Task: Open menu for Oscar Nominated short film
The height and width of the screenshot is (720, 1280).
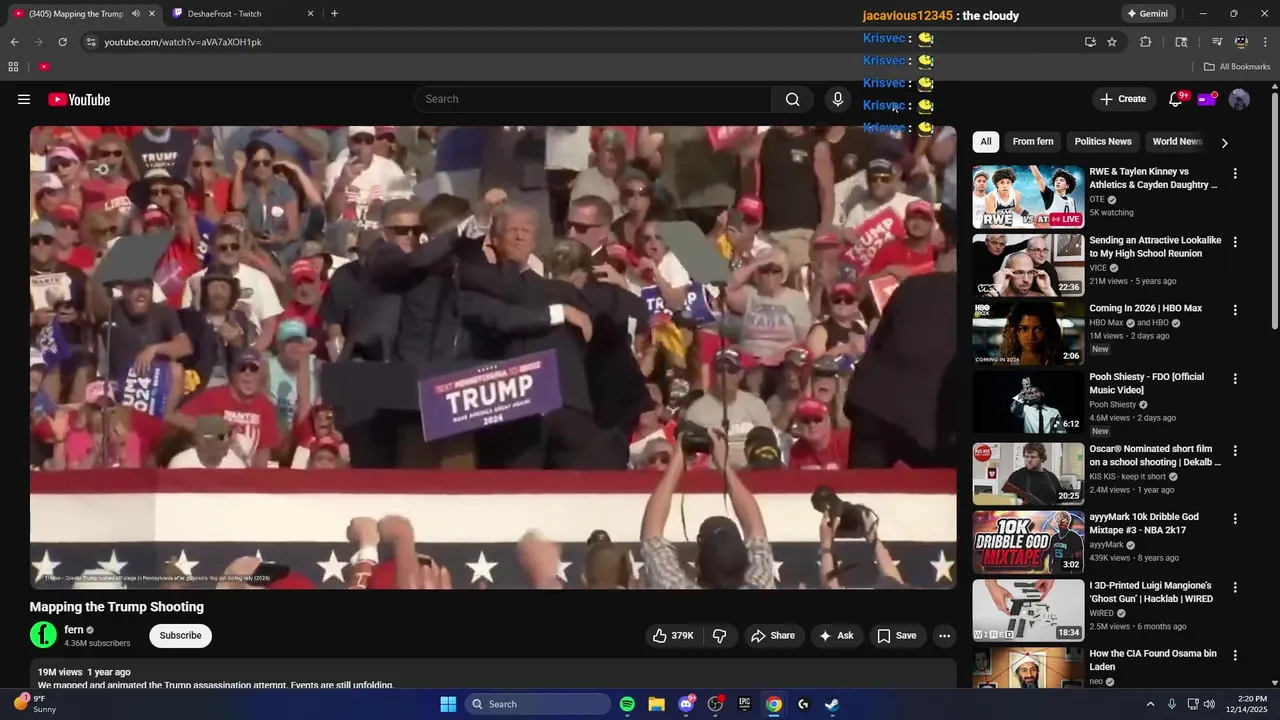Action: (1235, 451)
